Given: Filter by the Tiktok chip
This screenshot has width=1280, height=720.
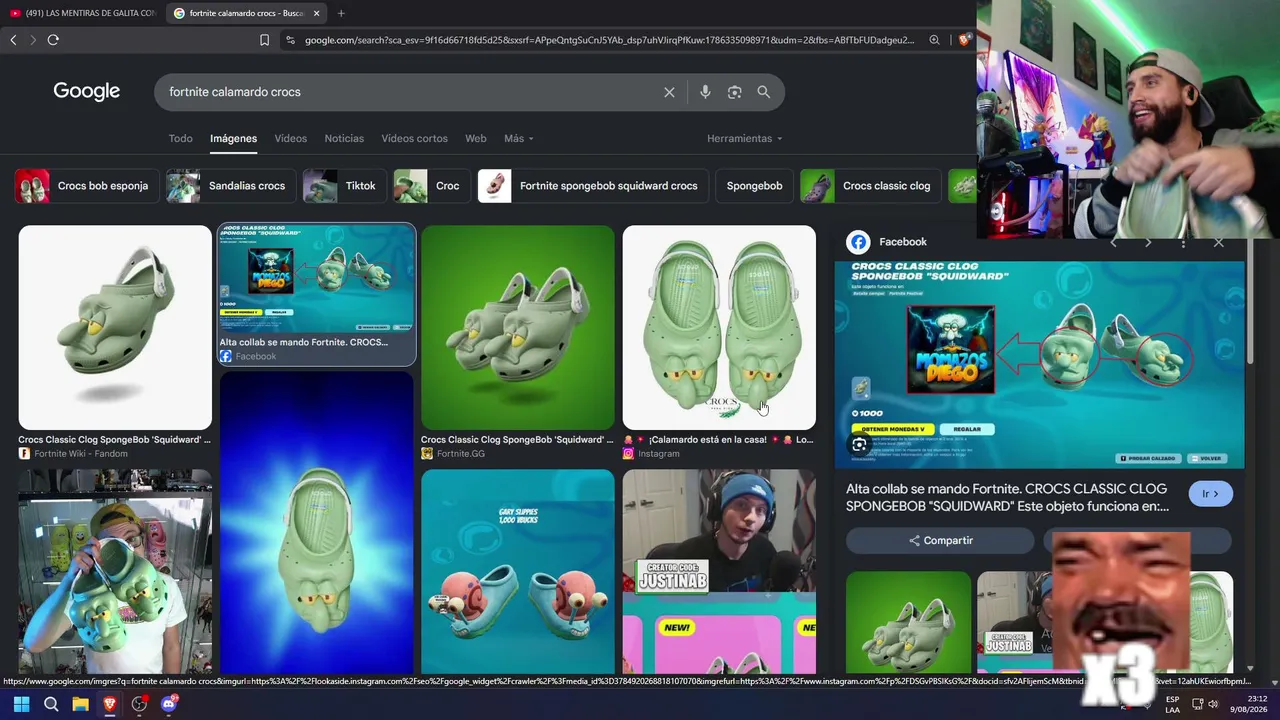Looking at the screenshot, I should (x=344, y=186).
